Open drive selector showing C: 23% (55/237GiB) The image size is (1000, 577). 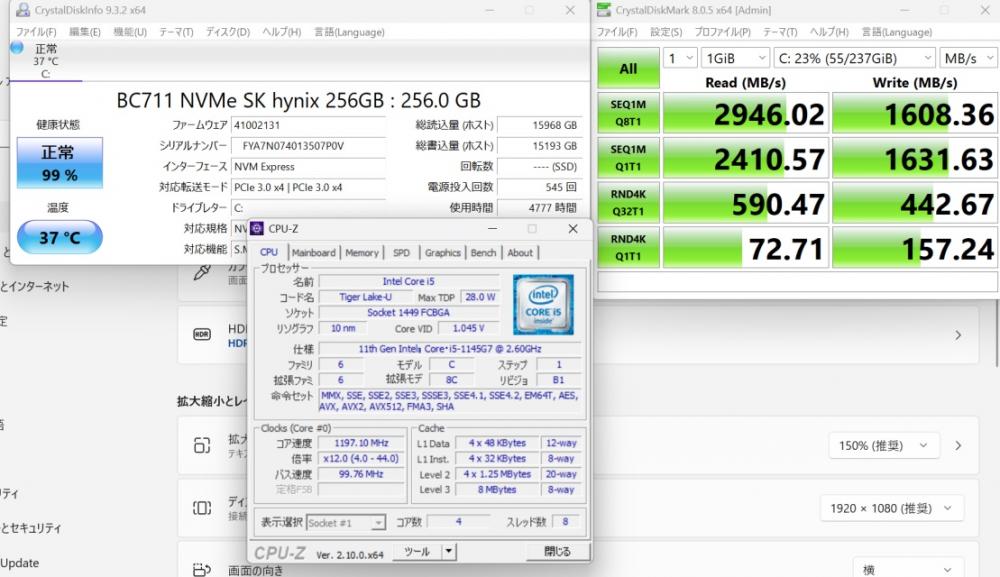pyautogui.click(x=855, y=59)
